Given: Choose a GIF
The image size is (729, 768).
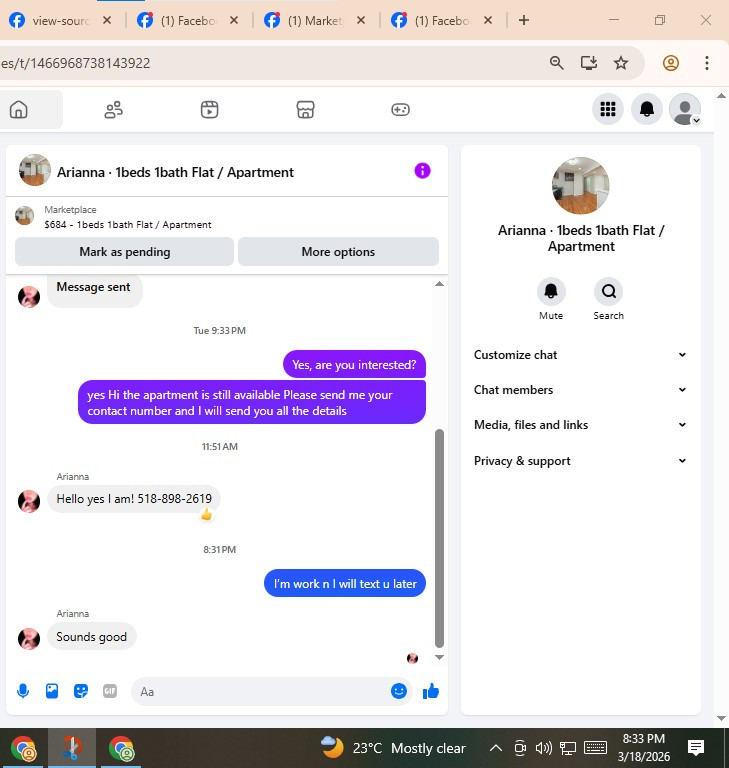Looking at the screenshot, I should (x=110, y=691).
